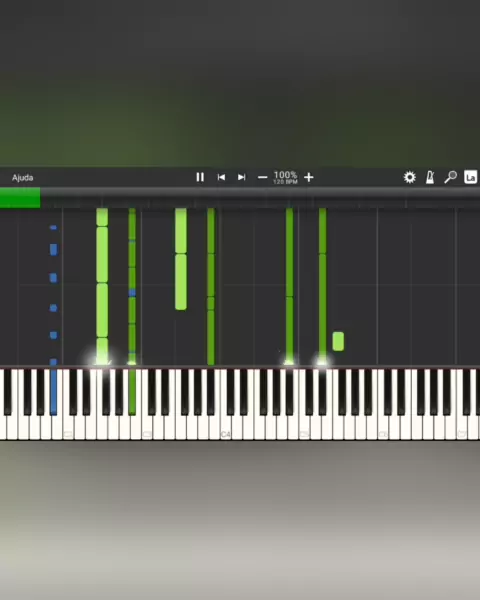Click the top blue falling note marker
This screenshot has width=480, height=600.
(53, 228)
